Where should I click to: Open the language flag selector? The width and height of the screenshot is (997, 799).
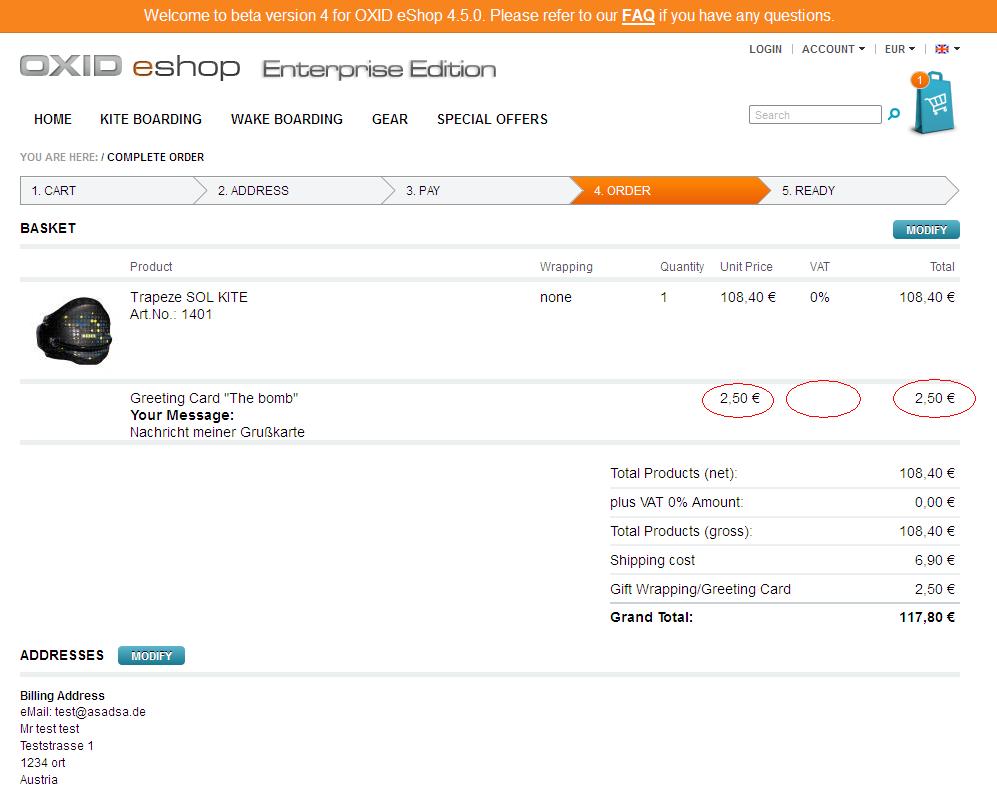(947, 49)
